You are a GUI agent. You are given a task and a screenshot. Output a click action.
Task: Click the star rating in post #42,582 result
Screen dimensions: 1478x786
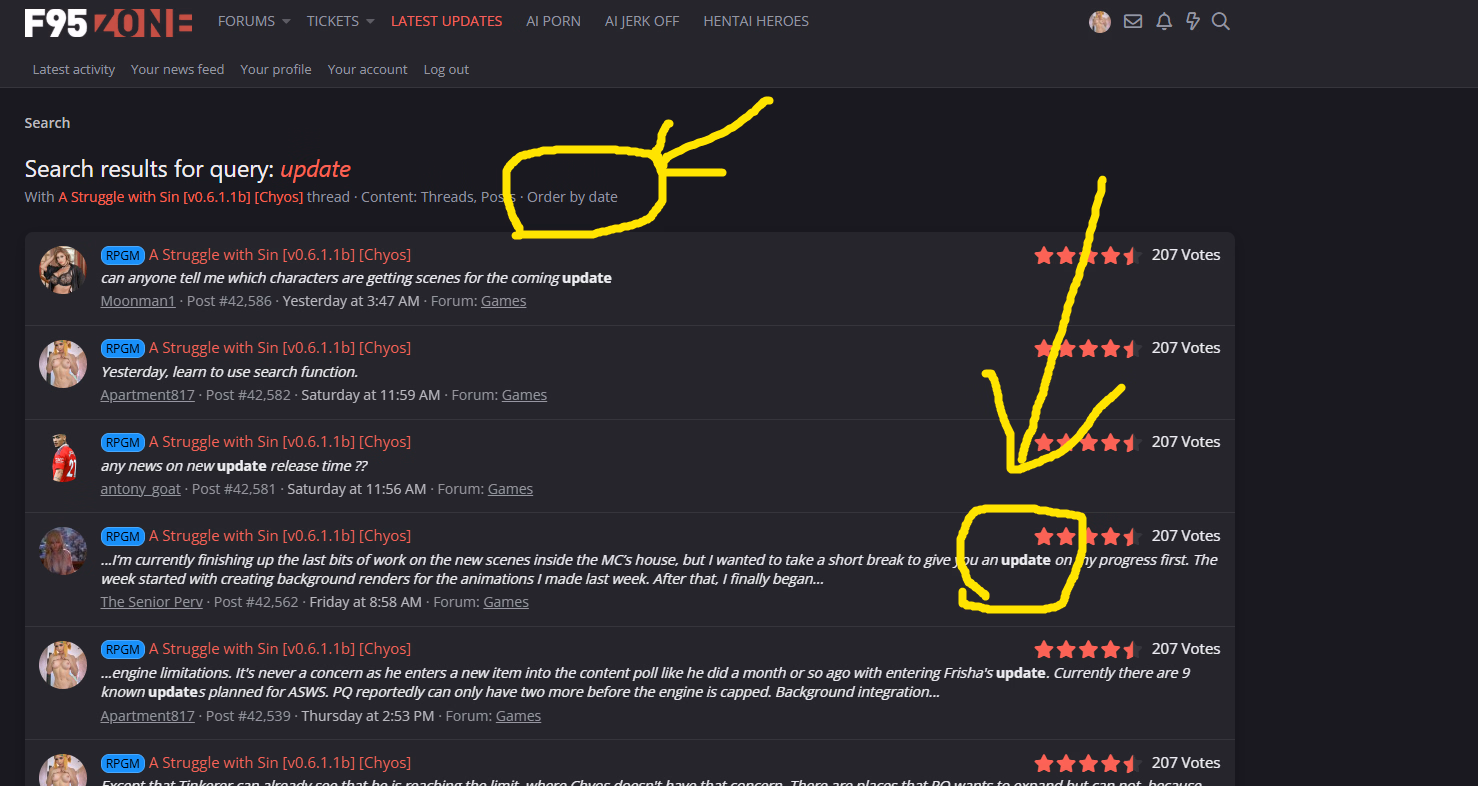(x=1088, y=348)
